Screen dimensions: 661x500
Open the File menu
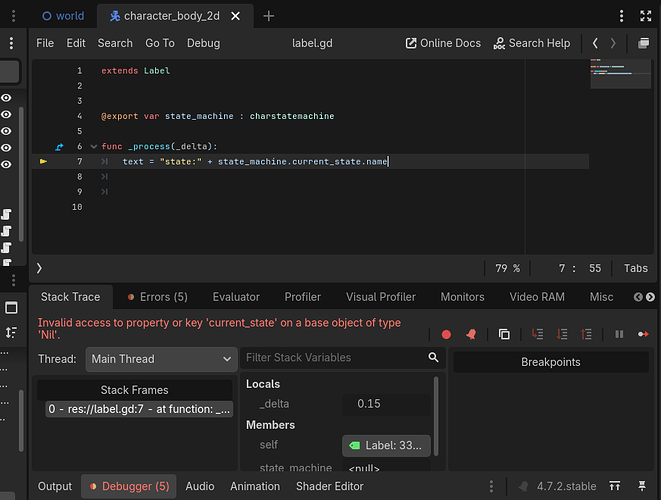(x=45, y=43)
